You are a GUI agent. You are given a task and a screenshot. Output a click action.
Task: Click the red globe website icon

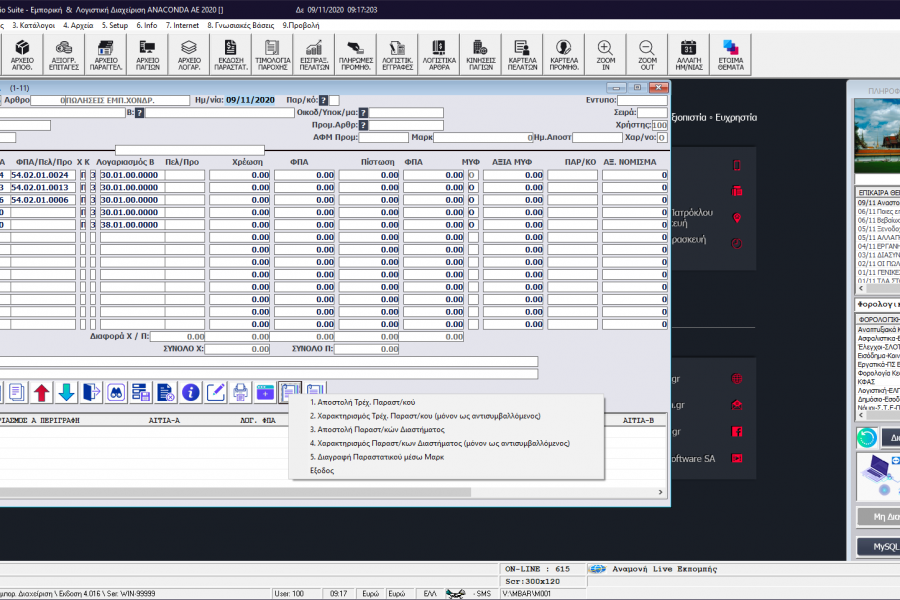tap(737, 378)
